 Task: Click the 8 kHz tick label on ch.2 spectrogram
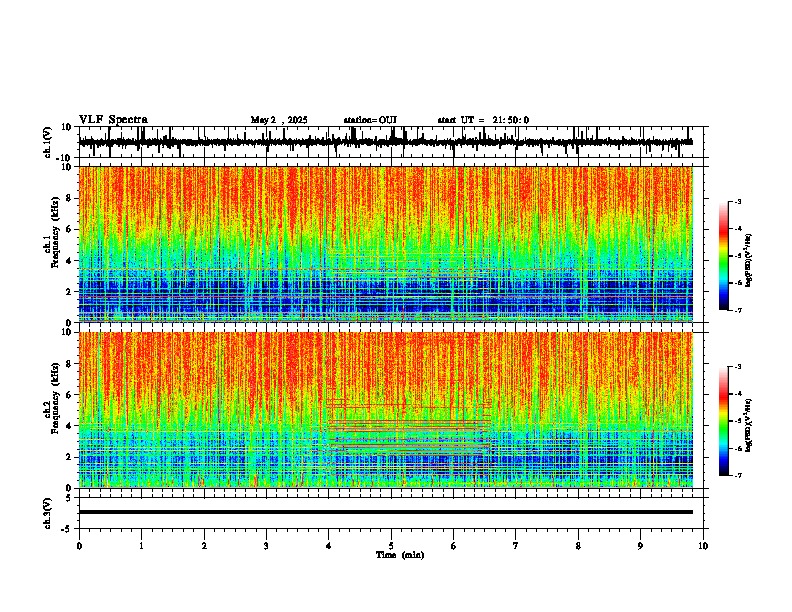70,364
